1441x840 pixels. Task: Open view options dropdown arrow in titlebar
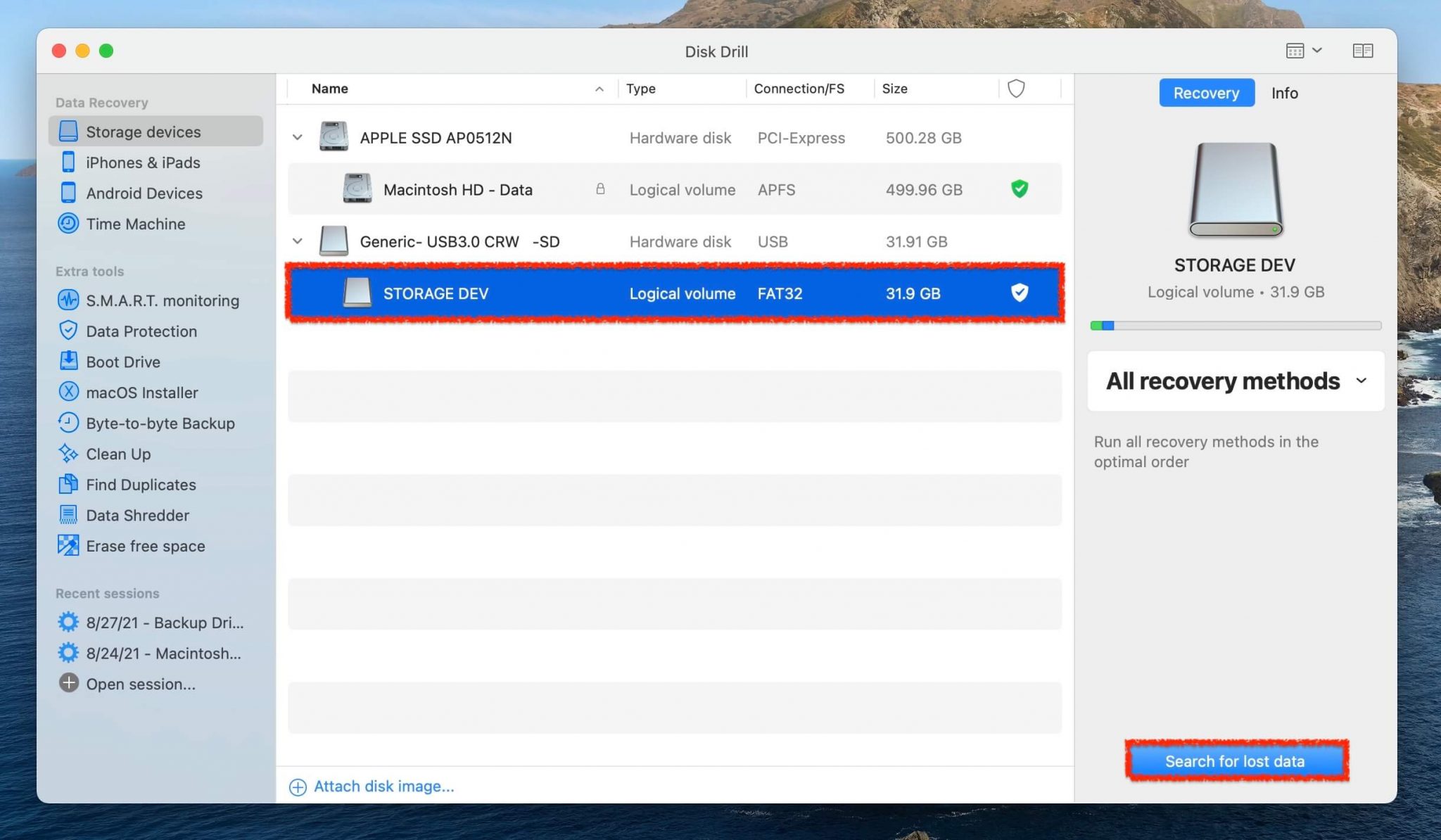[1317, 51]
